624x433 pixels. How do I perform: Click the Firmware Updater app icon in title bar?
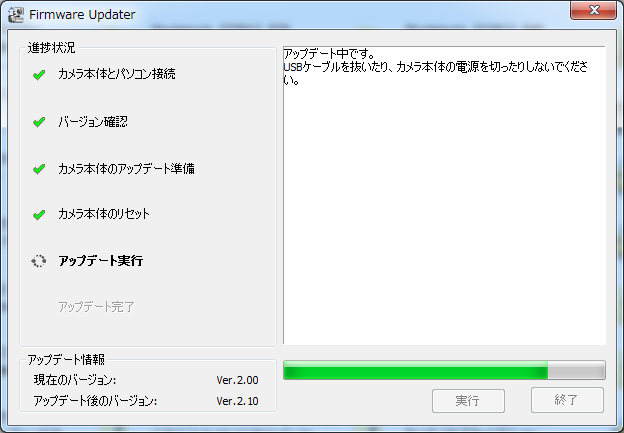(16, 15)
